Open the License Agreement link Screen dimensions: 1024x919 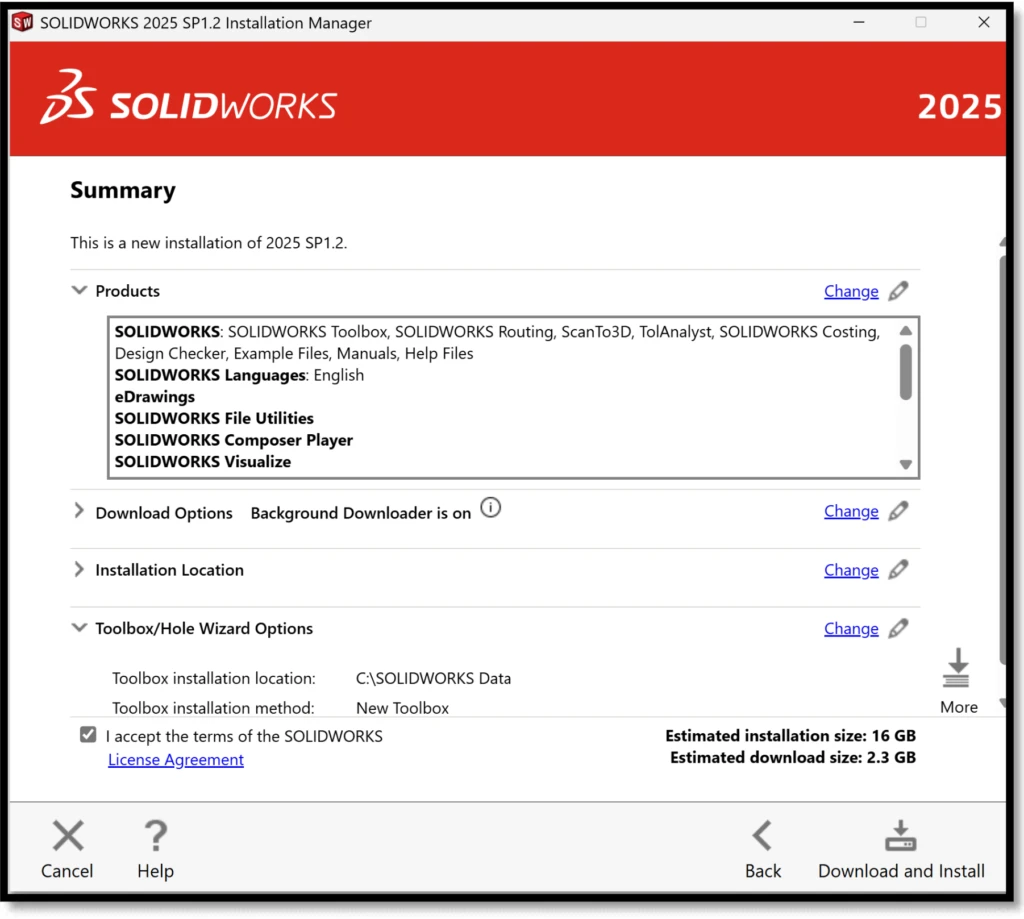(x=176, y=760)
